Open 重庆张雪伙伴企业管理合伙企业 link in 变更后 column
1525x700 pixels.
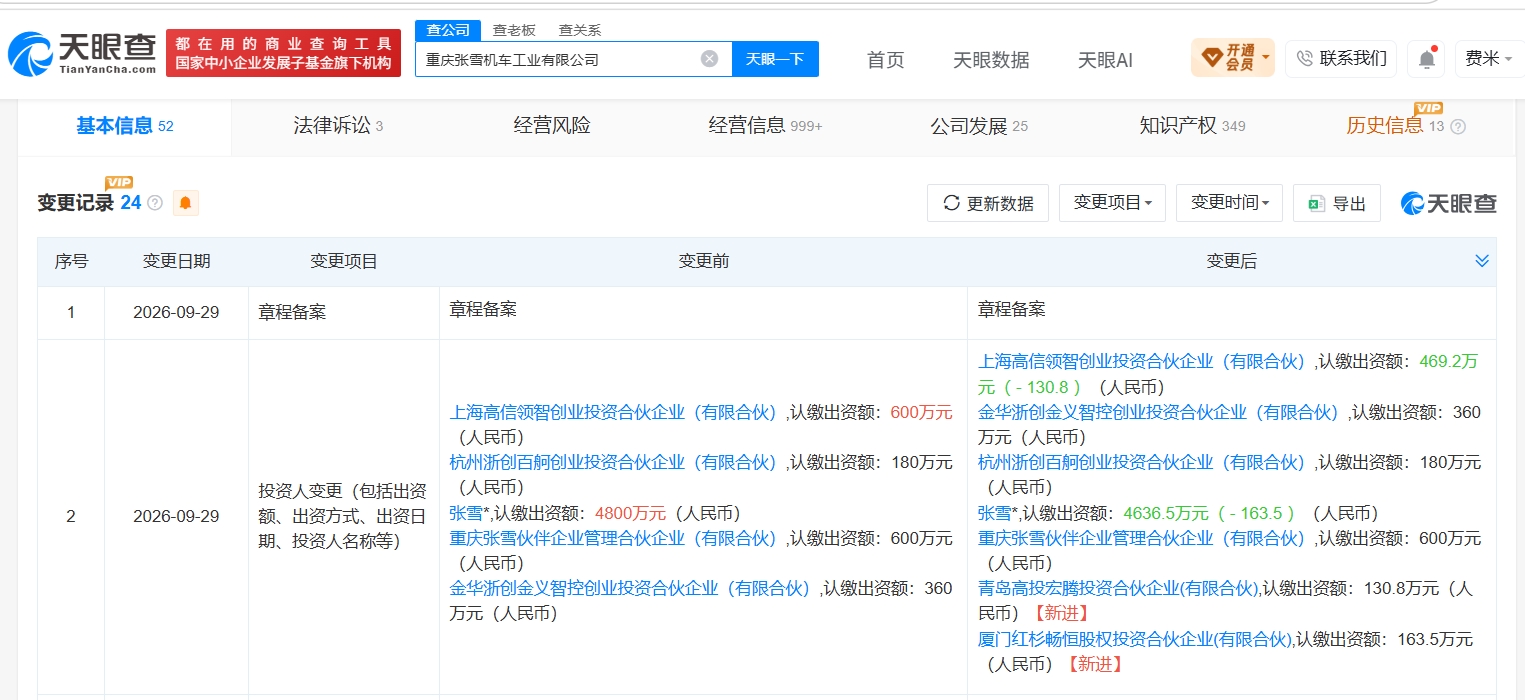click(x=1141, y=538)
